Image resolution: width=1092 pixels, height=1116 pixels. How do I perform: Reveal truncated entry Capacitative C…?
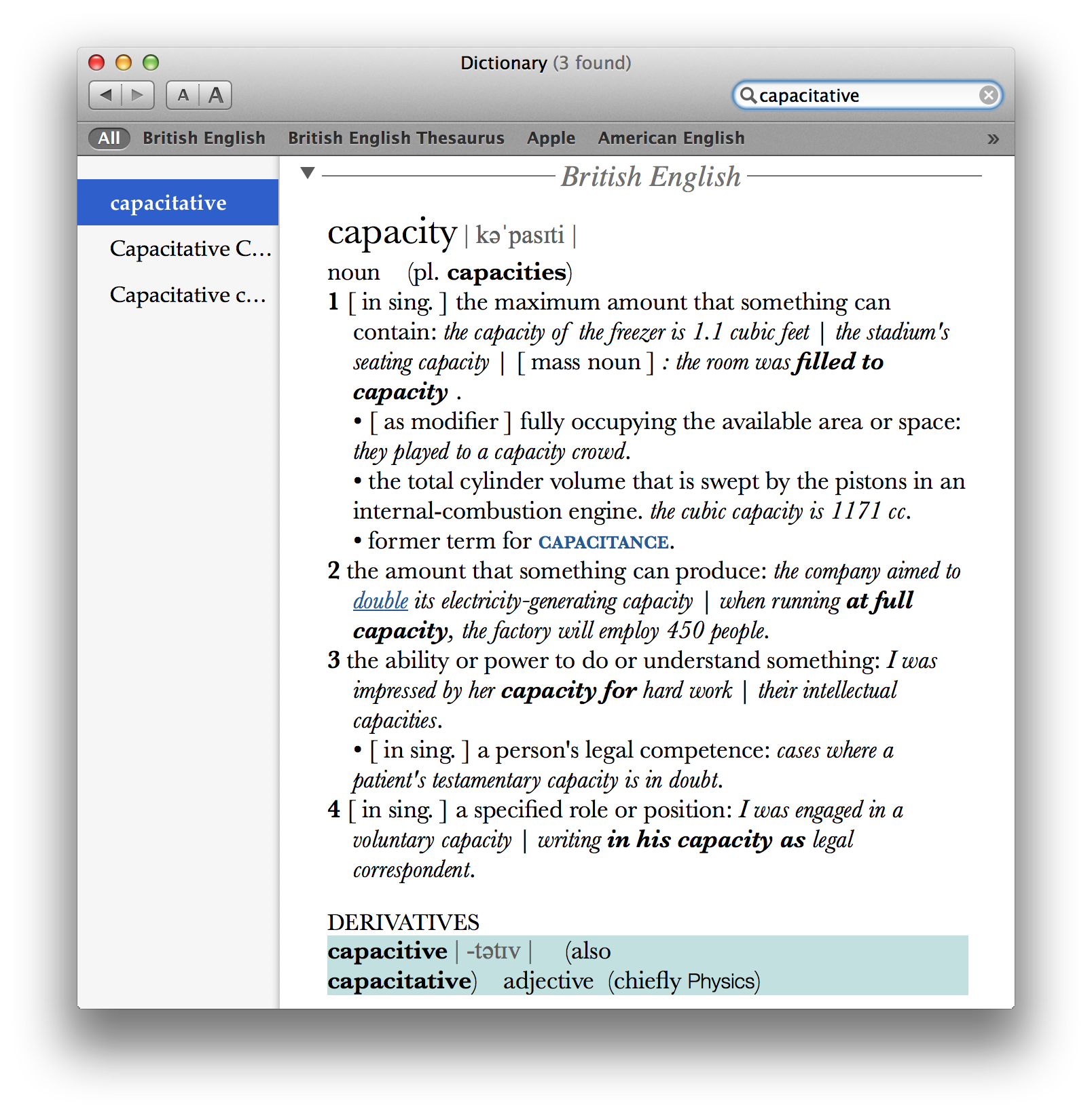190,248
